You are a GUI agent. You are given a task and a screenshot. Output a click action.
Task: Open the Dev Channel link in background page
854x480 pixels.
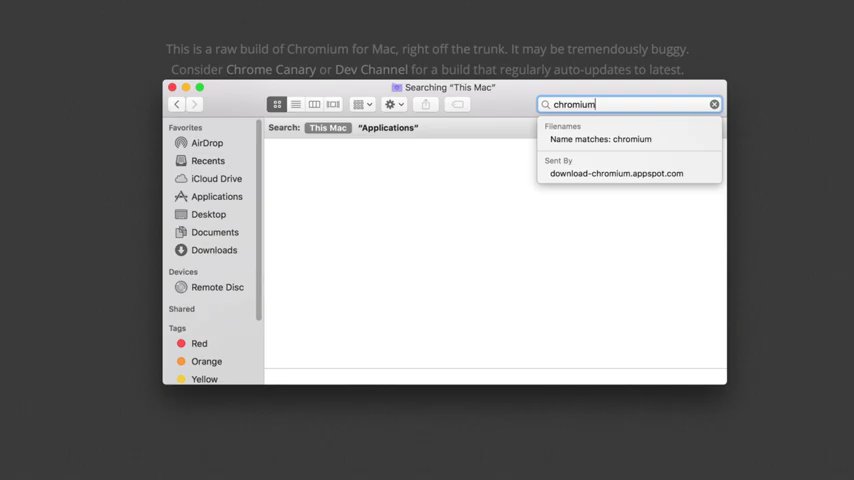(371, 70)
